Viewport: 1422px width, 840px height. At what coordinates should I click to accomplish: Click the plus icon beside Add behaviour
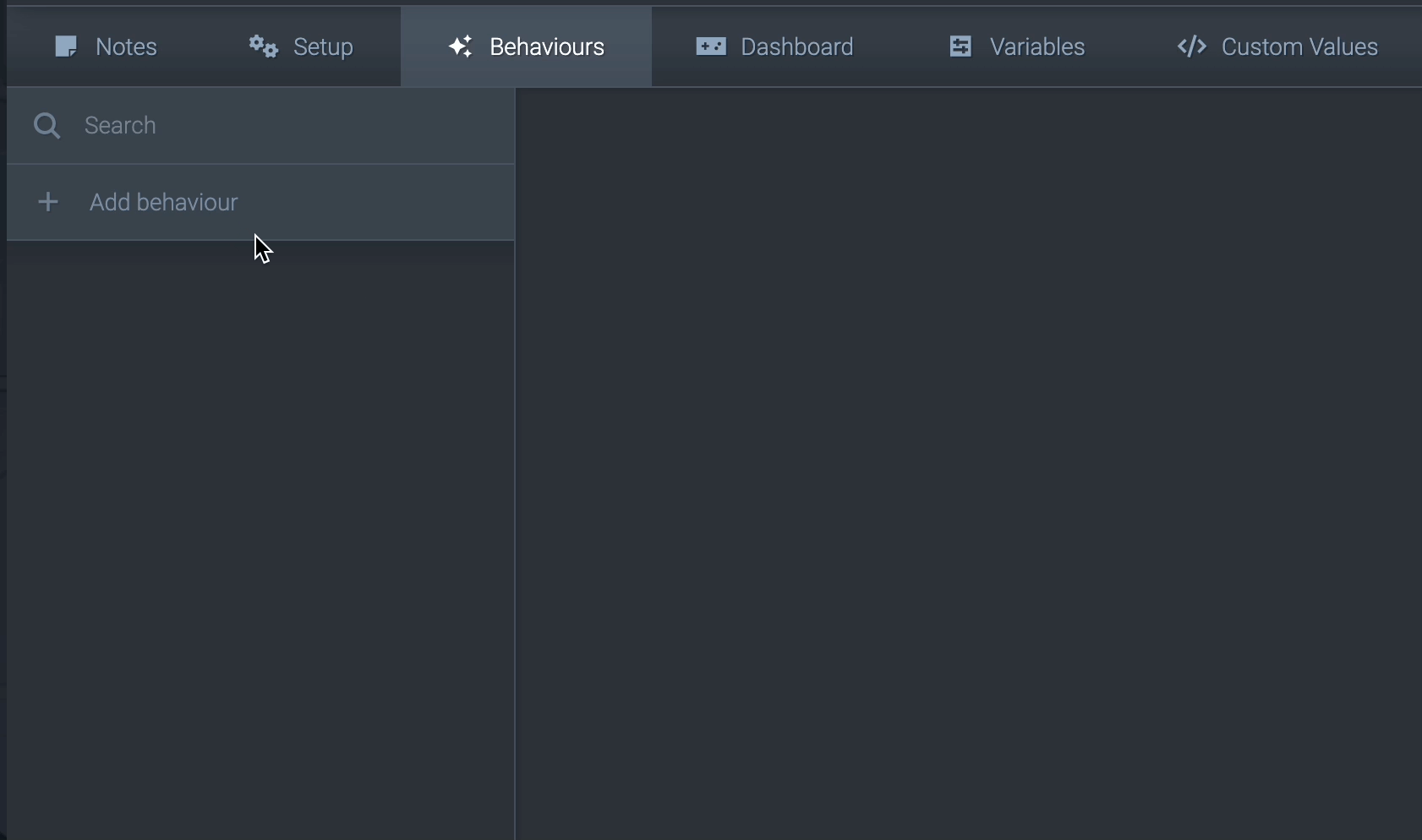tap(48, 202)
